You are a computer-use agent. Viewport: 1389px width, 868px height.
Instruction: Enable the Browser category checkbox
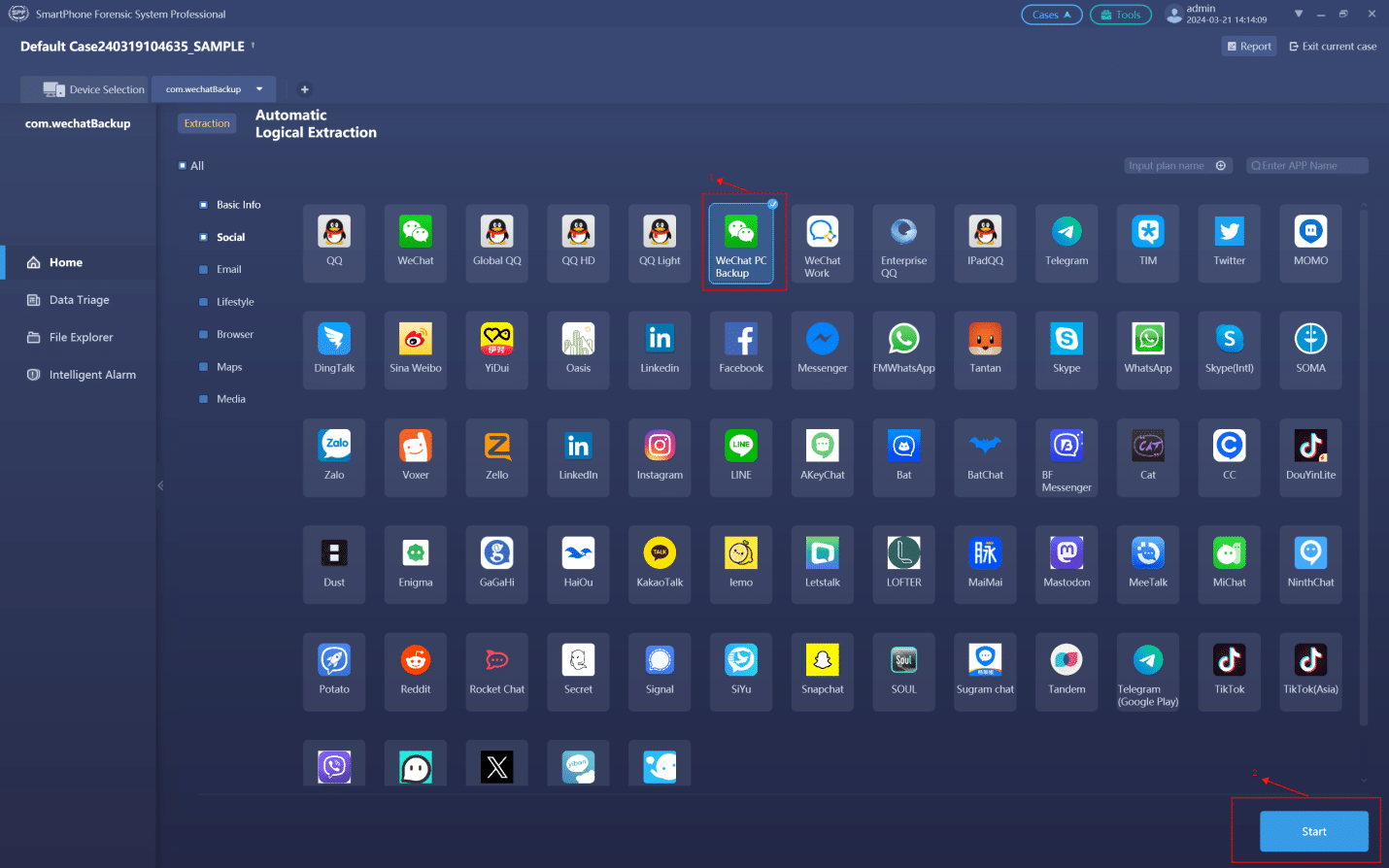(x=203, y=334)
